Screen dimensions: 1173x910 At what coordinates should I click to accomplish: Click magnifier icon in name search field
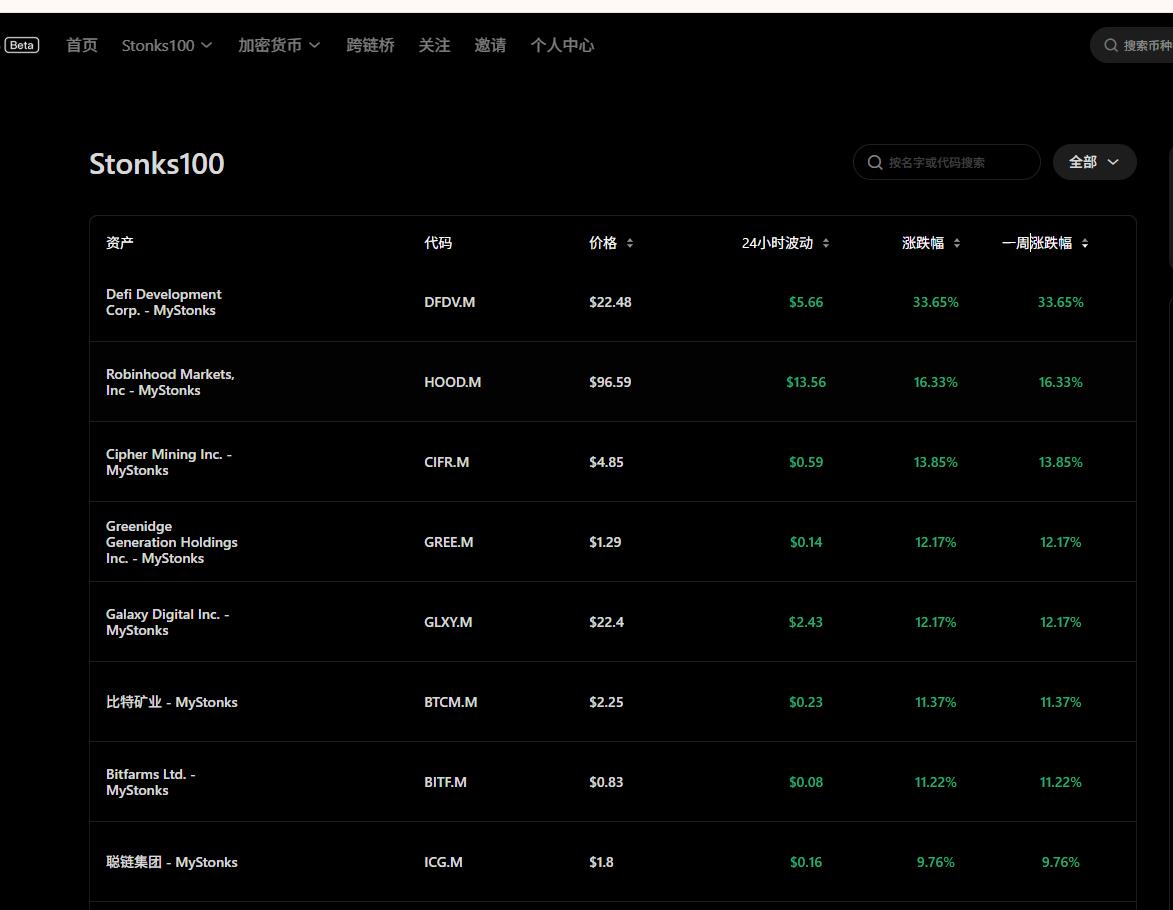point(875,162)
